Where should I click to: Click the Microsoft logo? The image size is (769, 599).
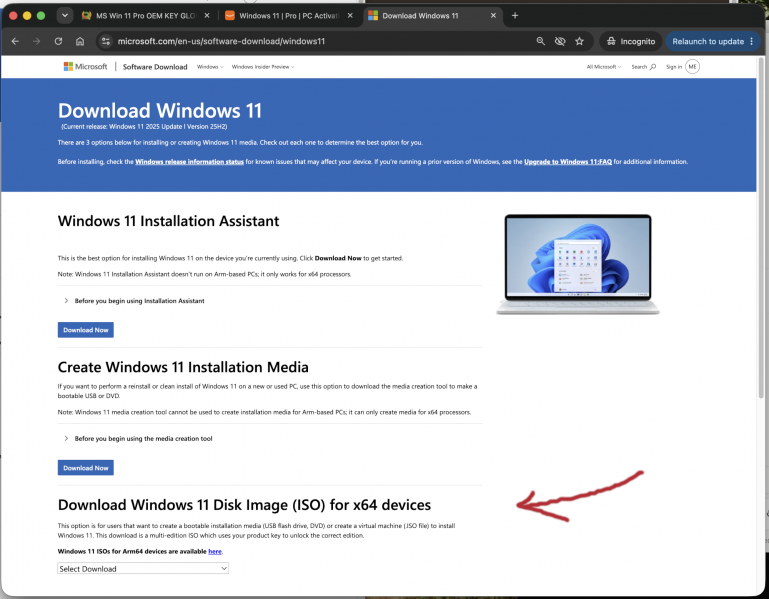pyautogui.click(x=85, y=67)
